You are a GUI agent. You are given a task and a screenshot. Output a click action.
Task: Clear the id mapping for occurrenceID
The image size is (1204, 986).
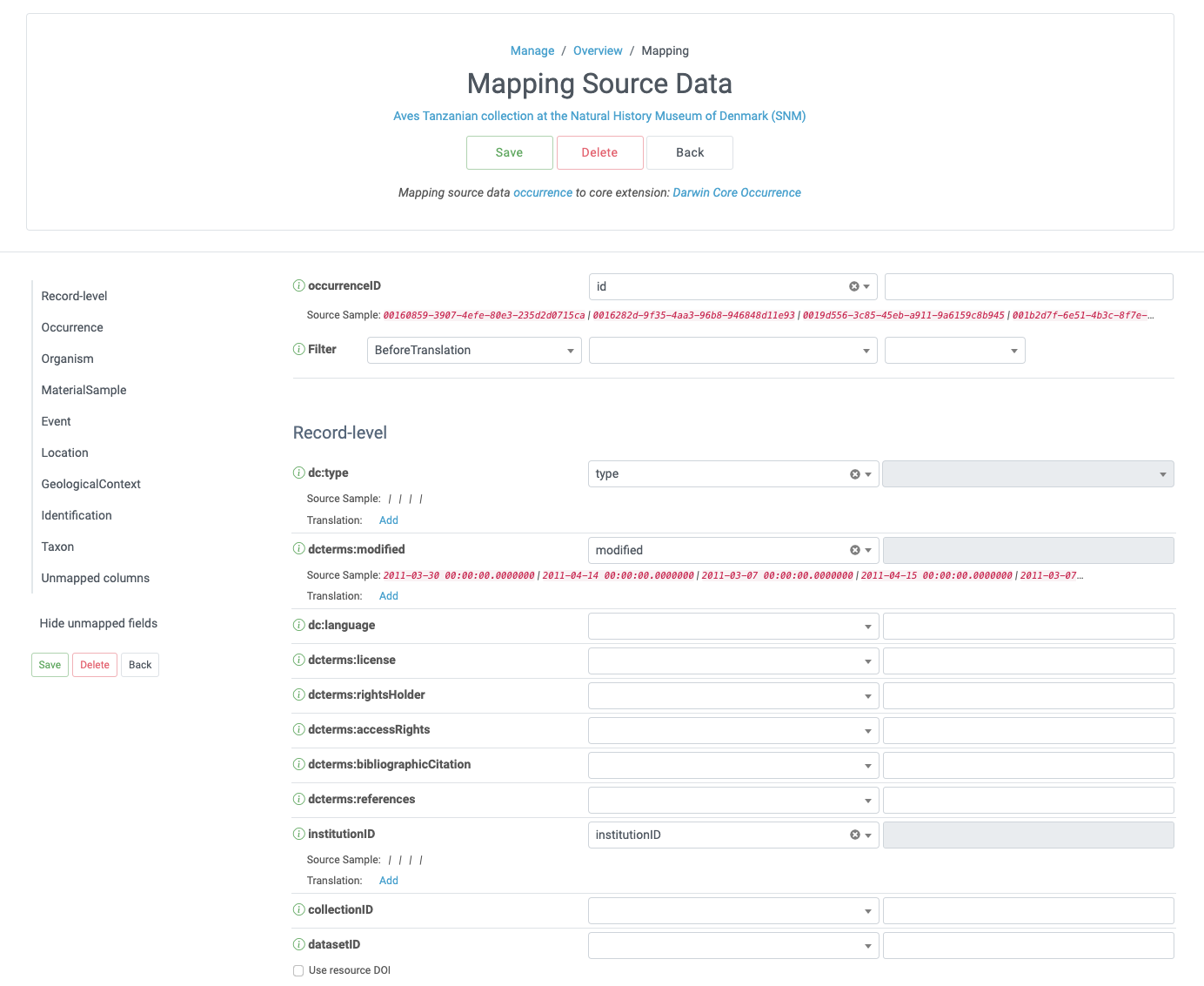point(853,285)
